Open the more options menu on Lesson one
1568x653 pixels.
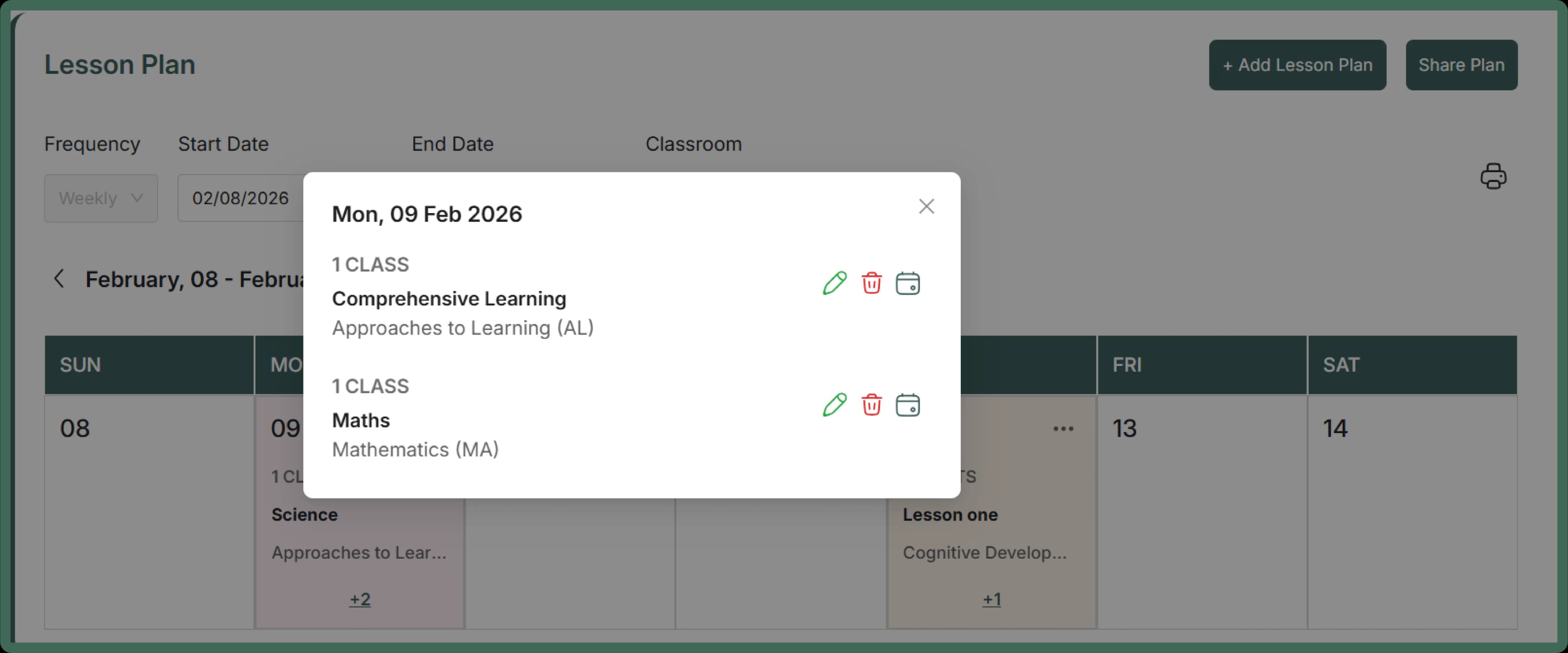(1063, 429)
